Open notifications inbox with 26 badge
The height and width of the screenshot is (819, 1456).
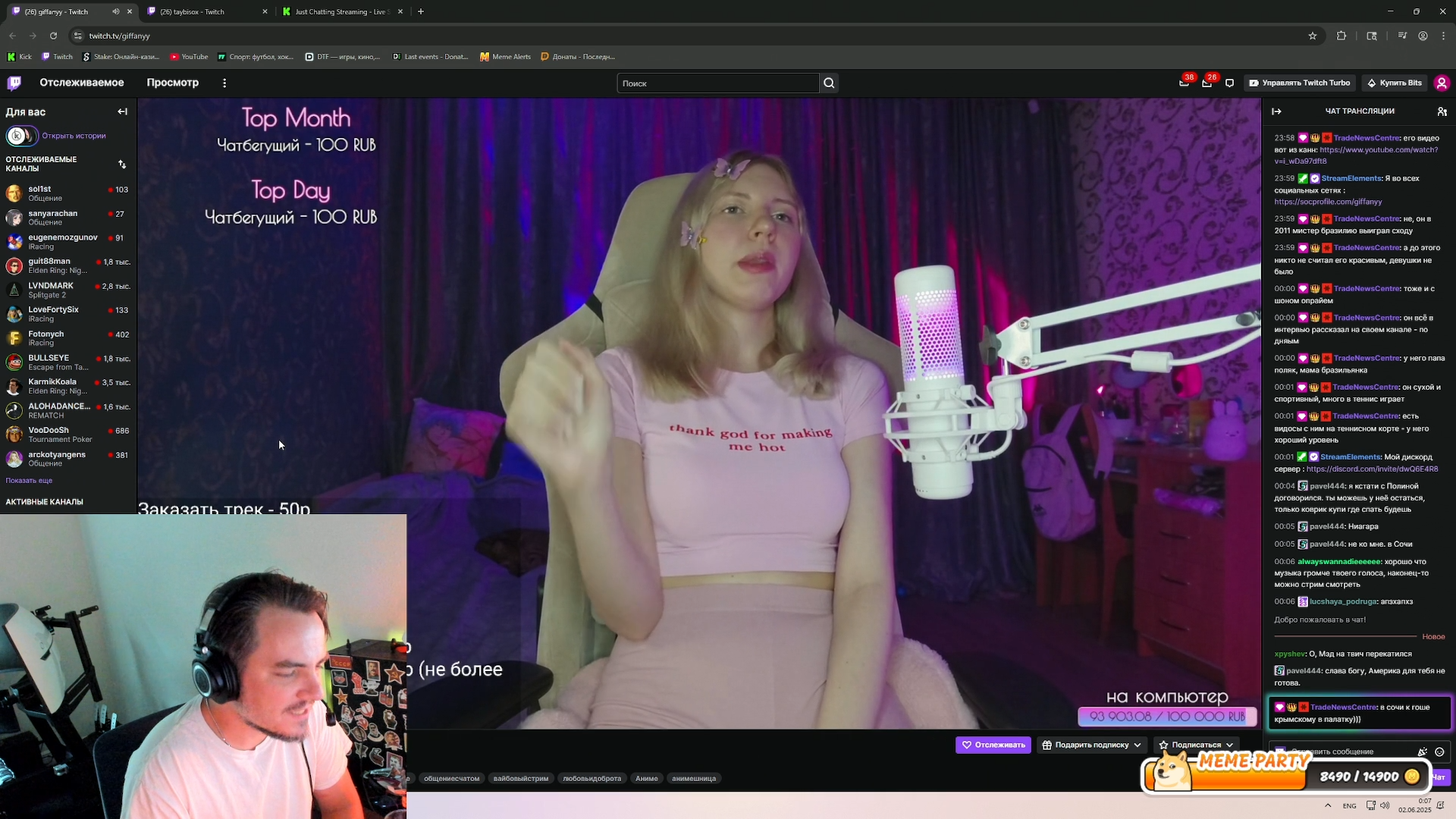[x=1207, y=83]
